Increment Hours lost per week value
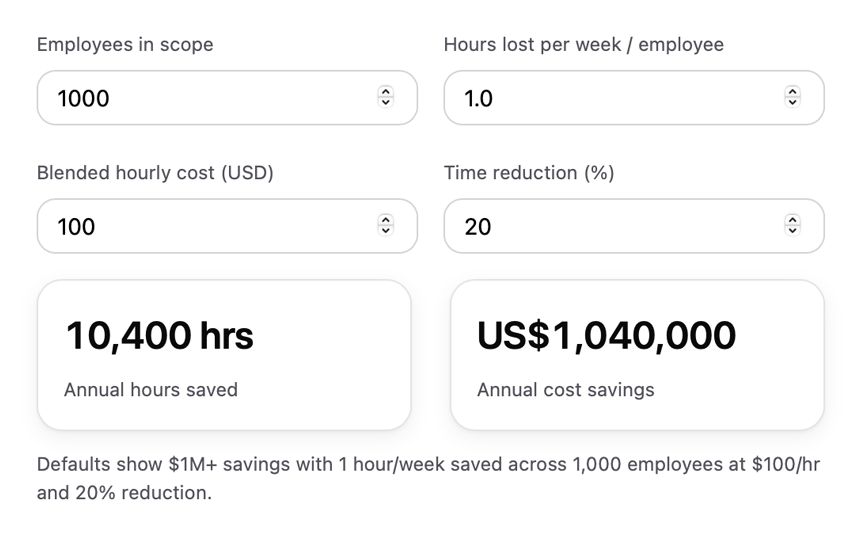 point(793,92)
